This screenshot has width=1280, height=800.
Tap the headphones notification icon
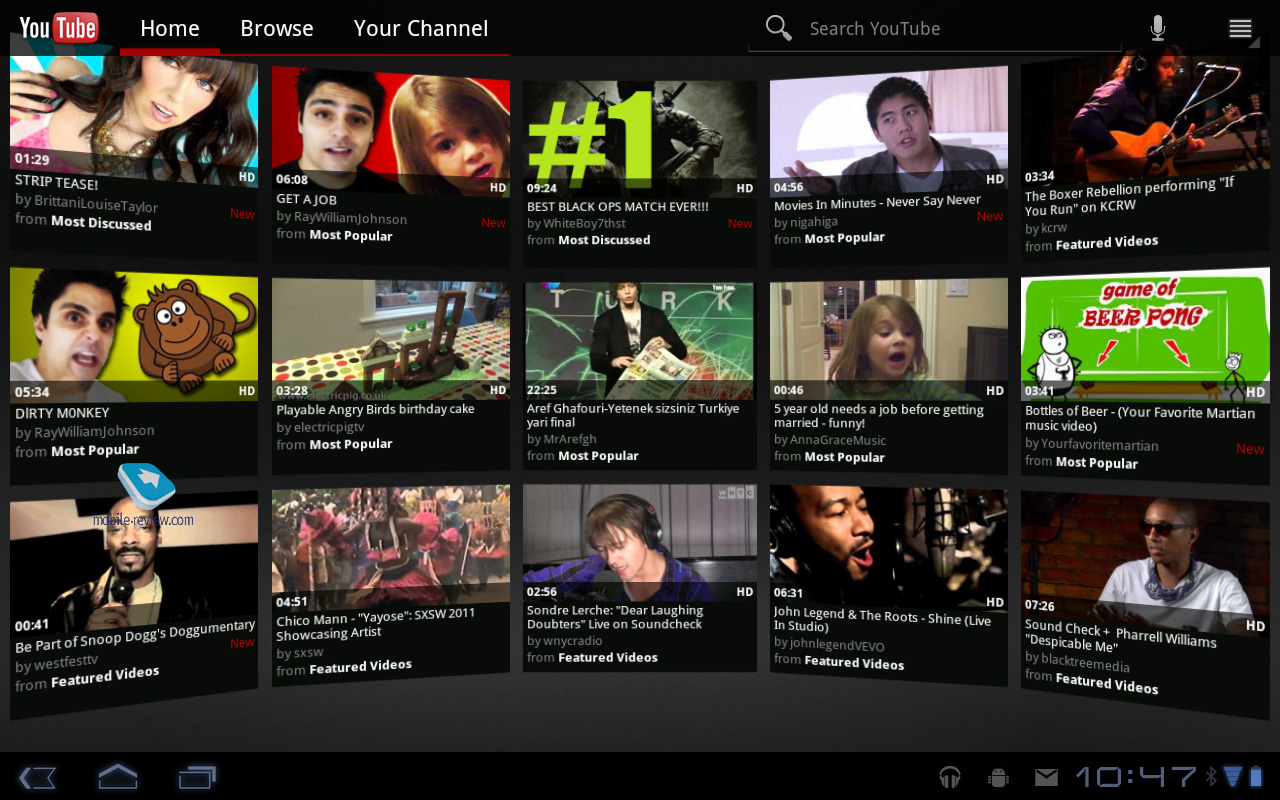[x=950, y=777]
